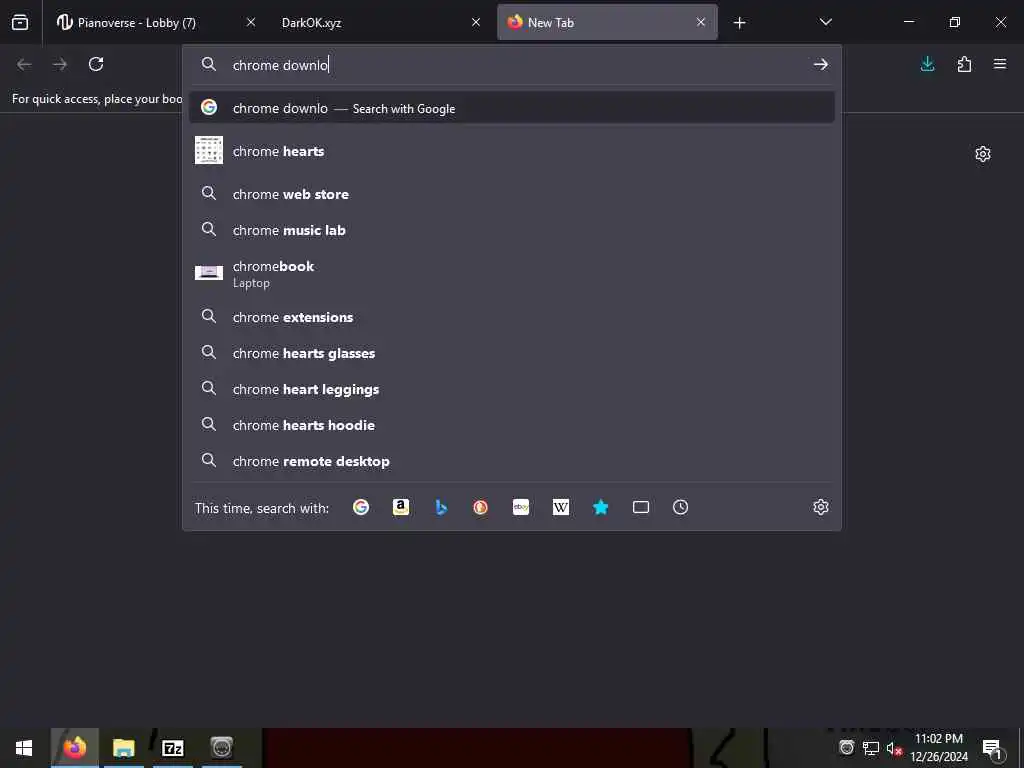
Task: Search this time with DuckDuckGo
Action: click(481, 507)
